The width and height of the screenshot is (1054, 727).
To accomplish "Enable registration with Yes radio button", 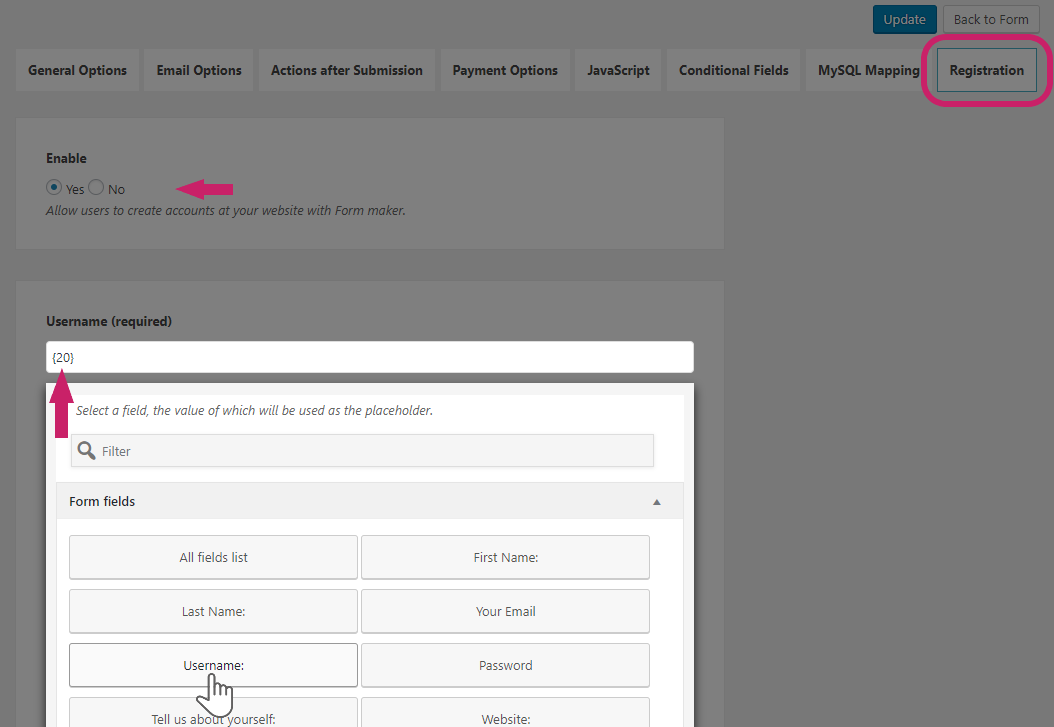I will pos(54,187).
